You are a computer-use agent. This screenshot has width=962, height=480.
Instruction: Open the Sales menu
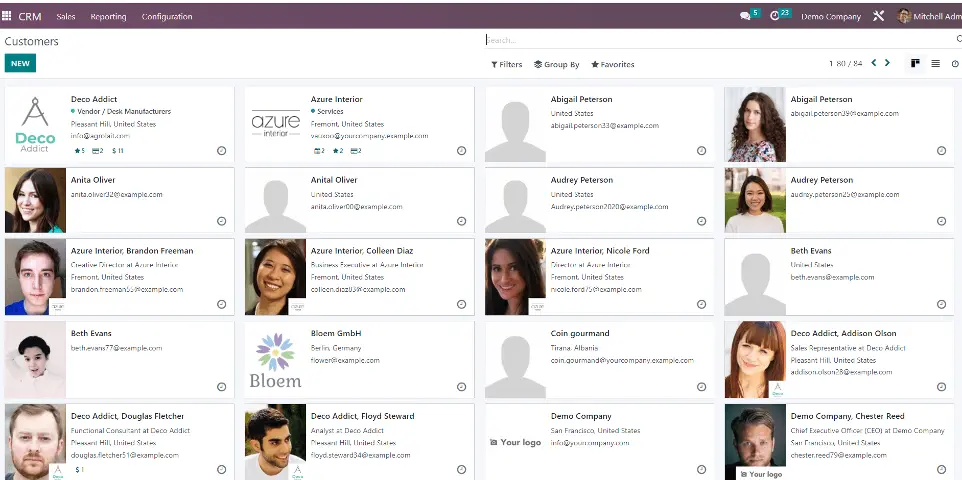[x=66, y=17]
